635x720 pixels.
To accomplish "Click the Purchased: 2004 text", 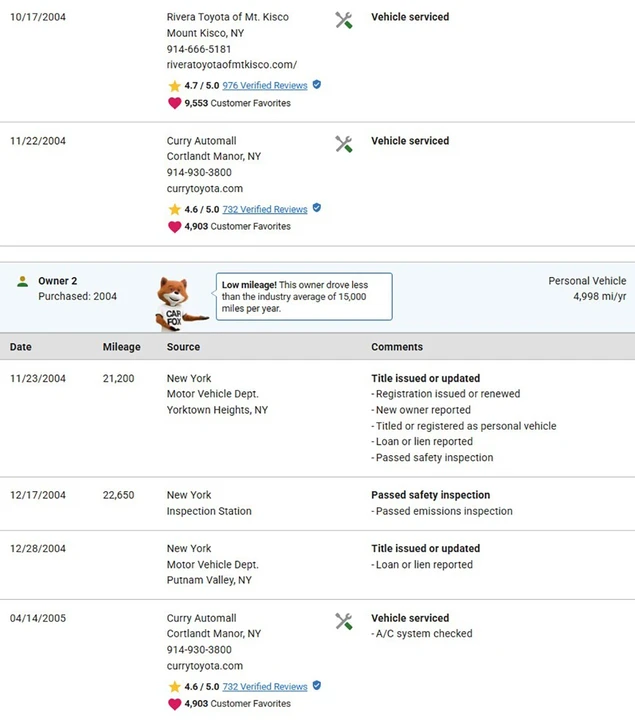I will pyautogui.click(x=78, y=297).
